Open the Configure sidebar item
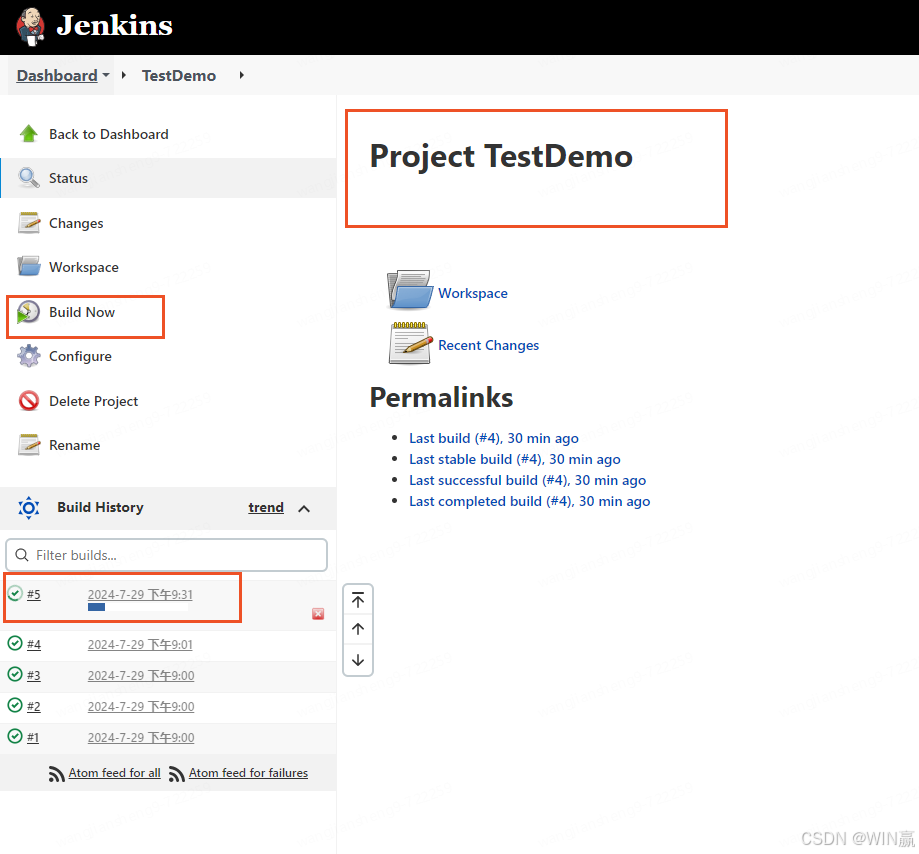 (x=80, y=356)
